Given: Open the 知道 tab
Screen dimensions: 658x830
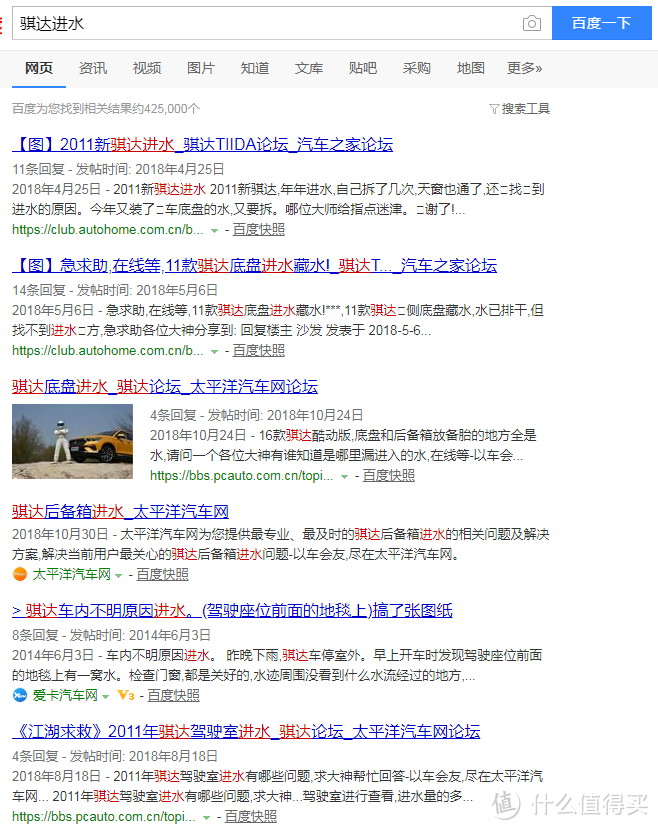Looking at the screenshot, I should point(255,68).
